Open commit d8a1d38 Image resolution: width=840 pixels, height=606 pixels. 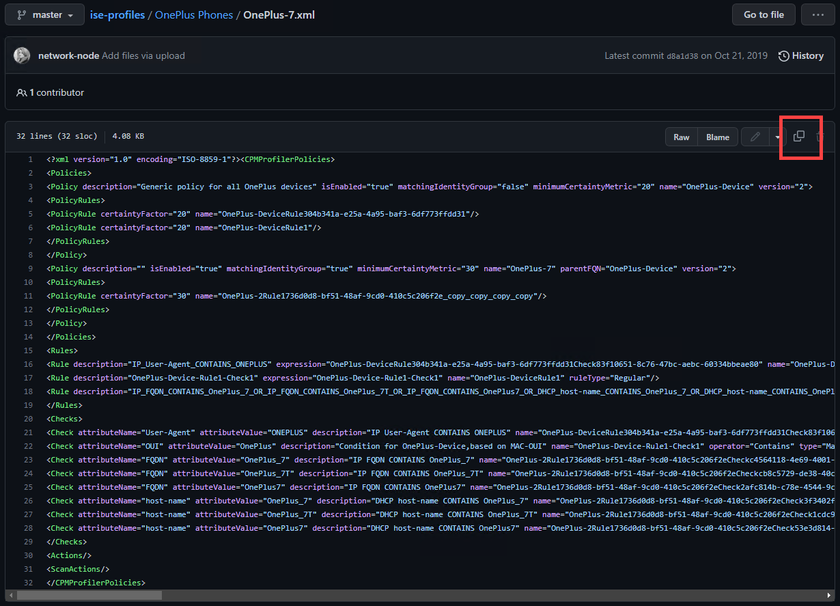(x=682, y=56)
